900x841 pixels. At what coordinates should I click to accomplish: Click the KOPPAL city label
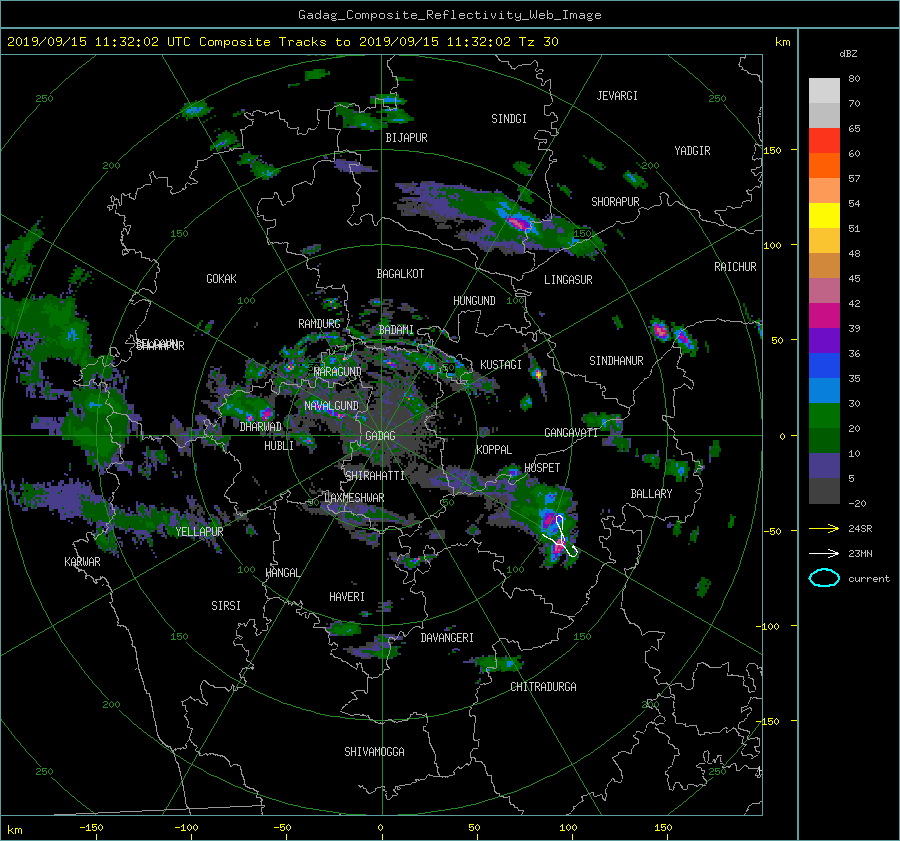[x=494, y=450]
